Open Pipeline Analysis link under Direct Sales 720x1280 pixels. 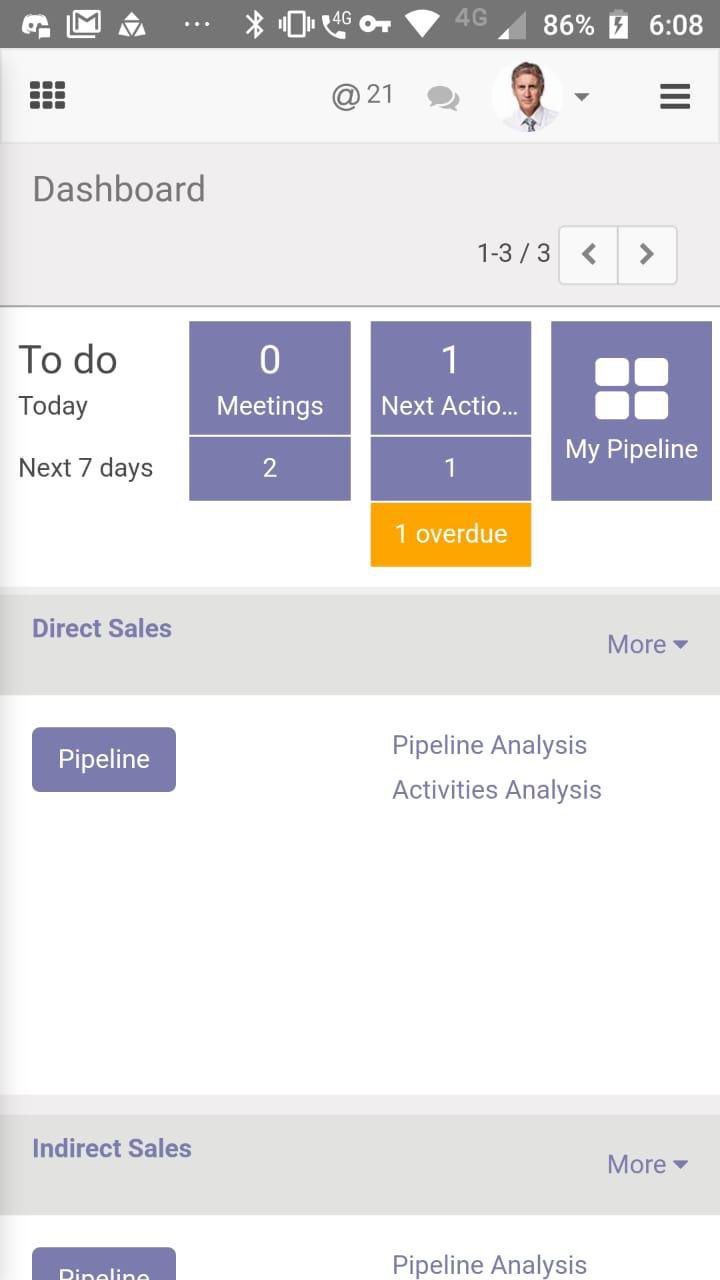[x=489, y=745]
